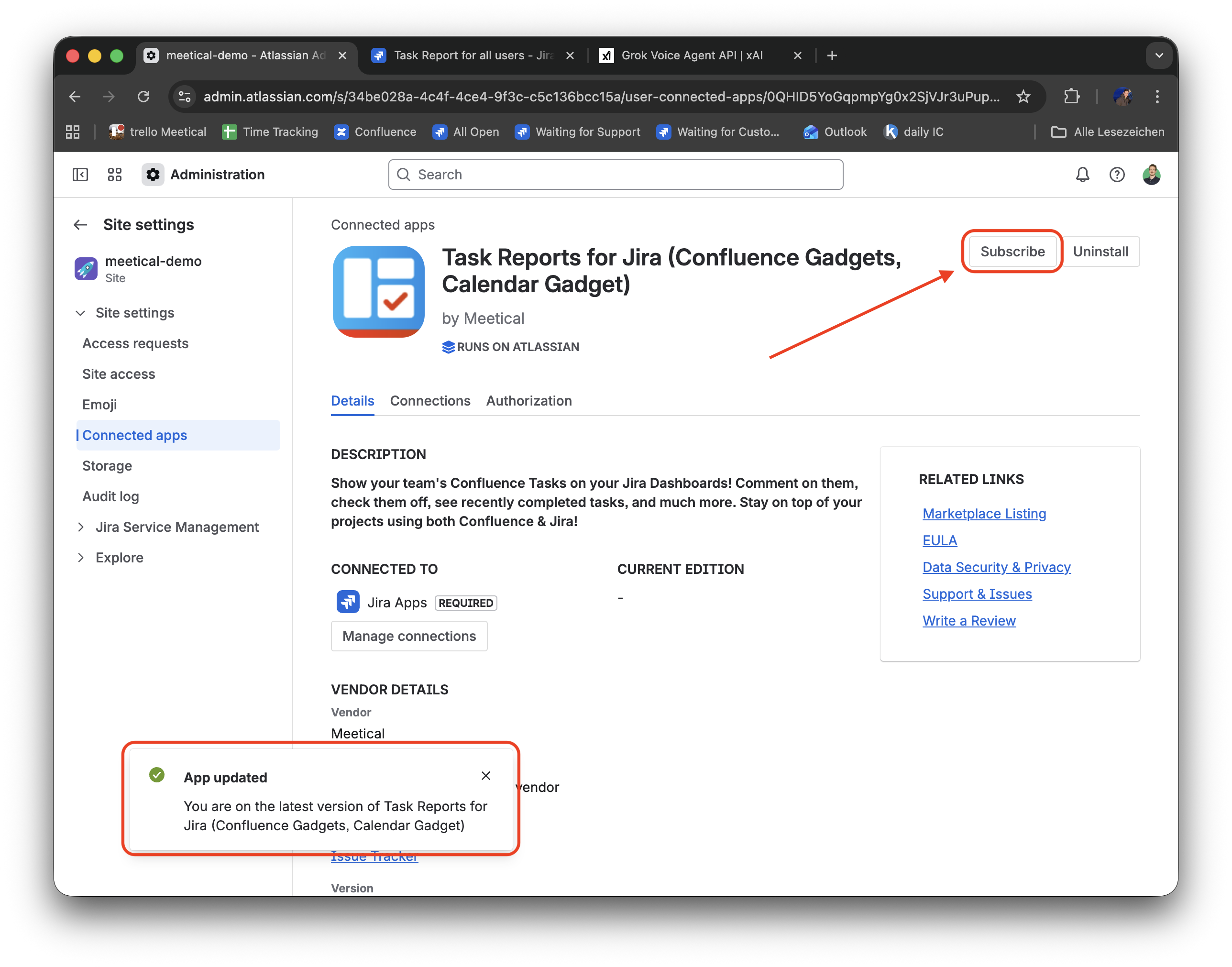Open the Write a Review link

point(969,620)
